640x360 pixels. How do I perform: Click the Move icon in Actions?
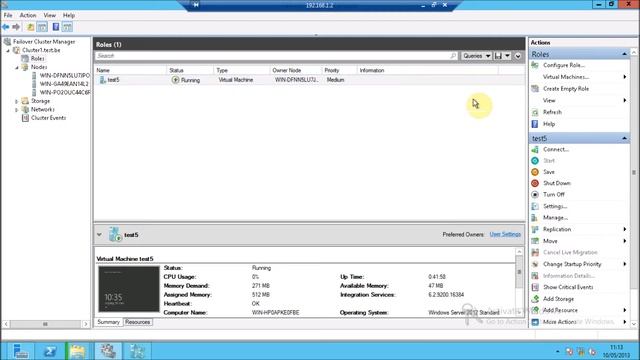pyautogui.click(x=535, y=241)
